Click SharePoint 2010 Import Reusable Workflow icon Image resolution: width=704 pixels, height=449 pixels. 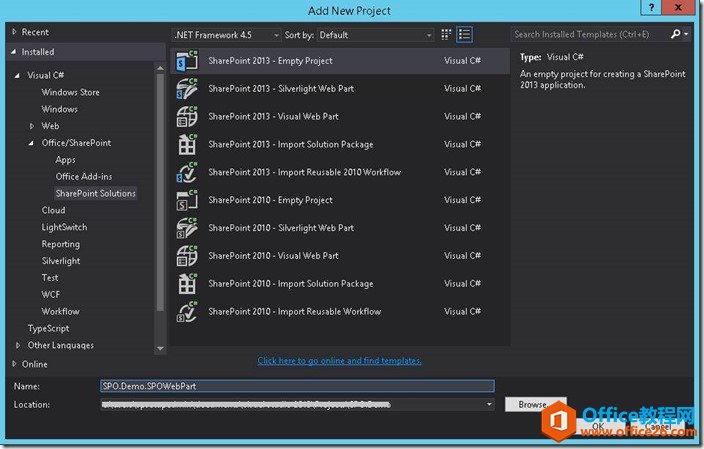tap(187, 311)
